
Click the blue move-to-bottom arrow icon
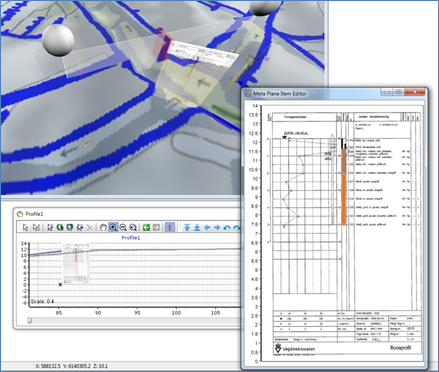point(197,227)
